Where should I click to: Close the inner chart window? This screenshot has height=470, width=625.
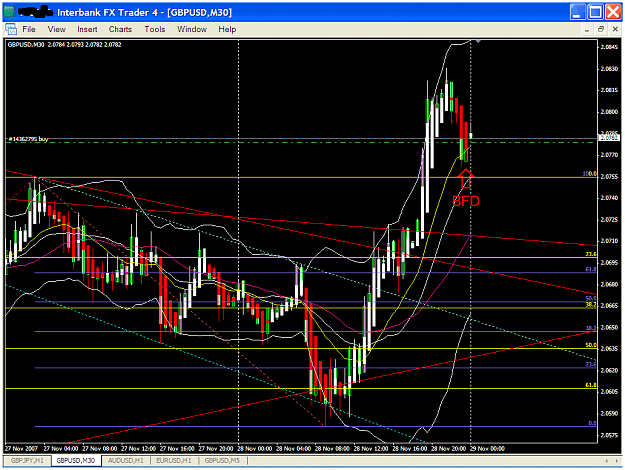point(615,29)
